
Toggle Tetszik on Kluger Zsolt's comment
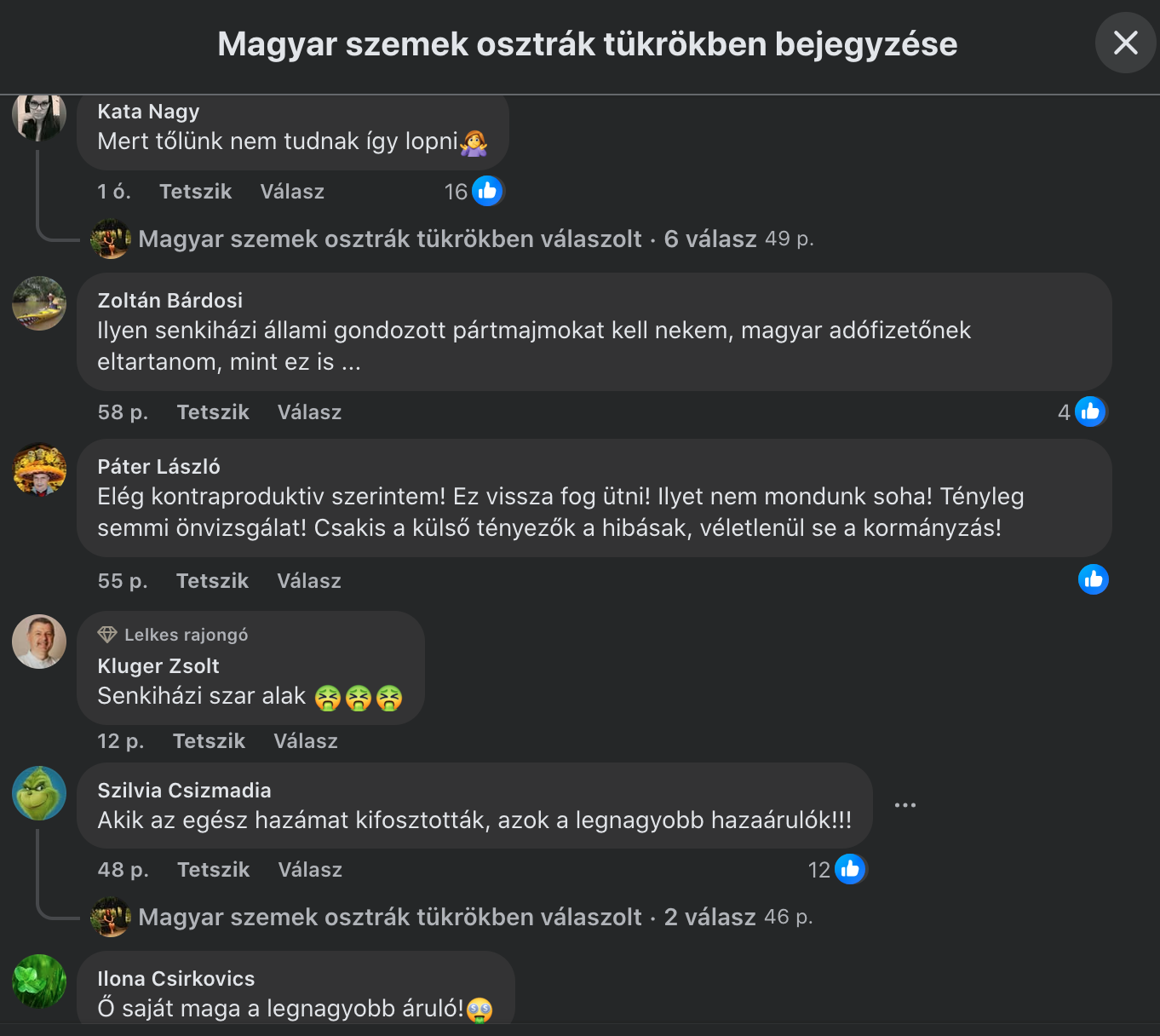(x=209, y=741)
